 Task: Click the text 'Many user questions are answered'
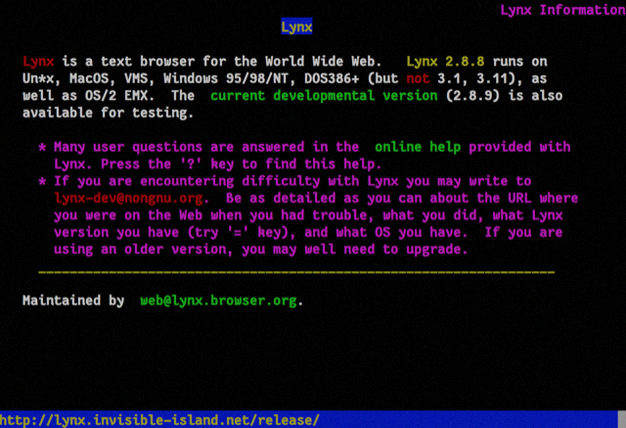point(179,147)
